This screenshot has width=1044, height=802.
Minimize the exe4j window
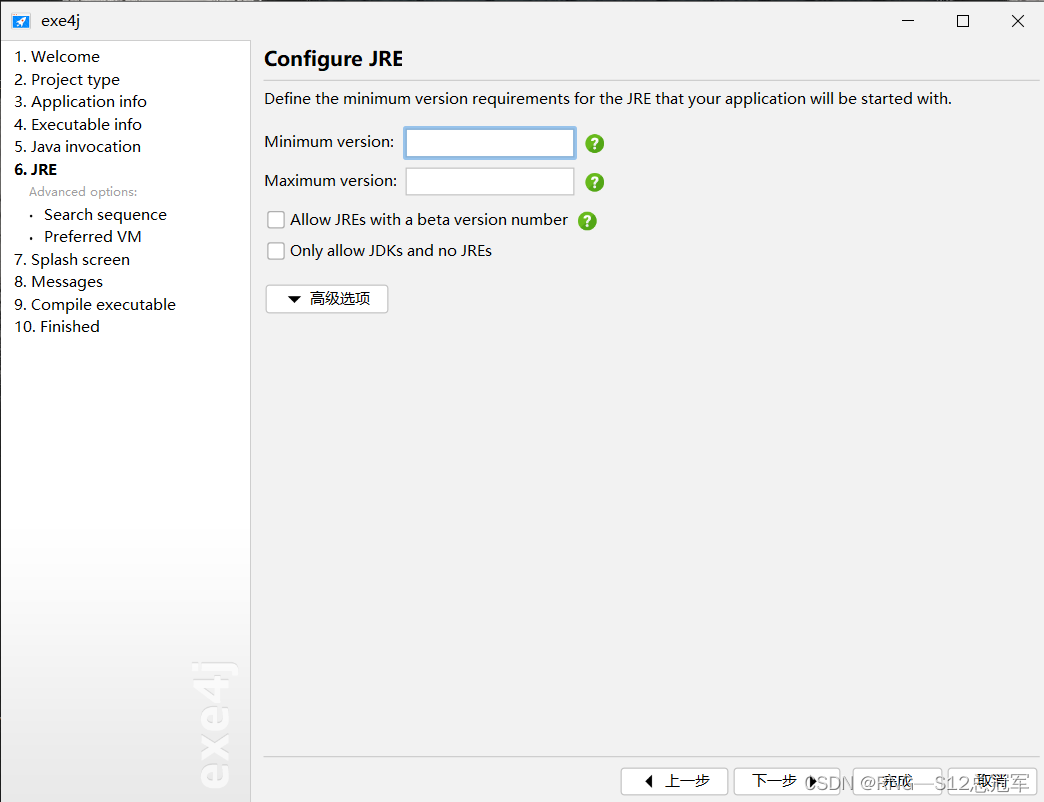908,21
